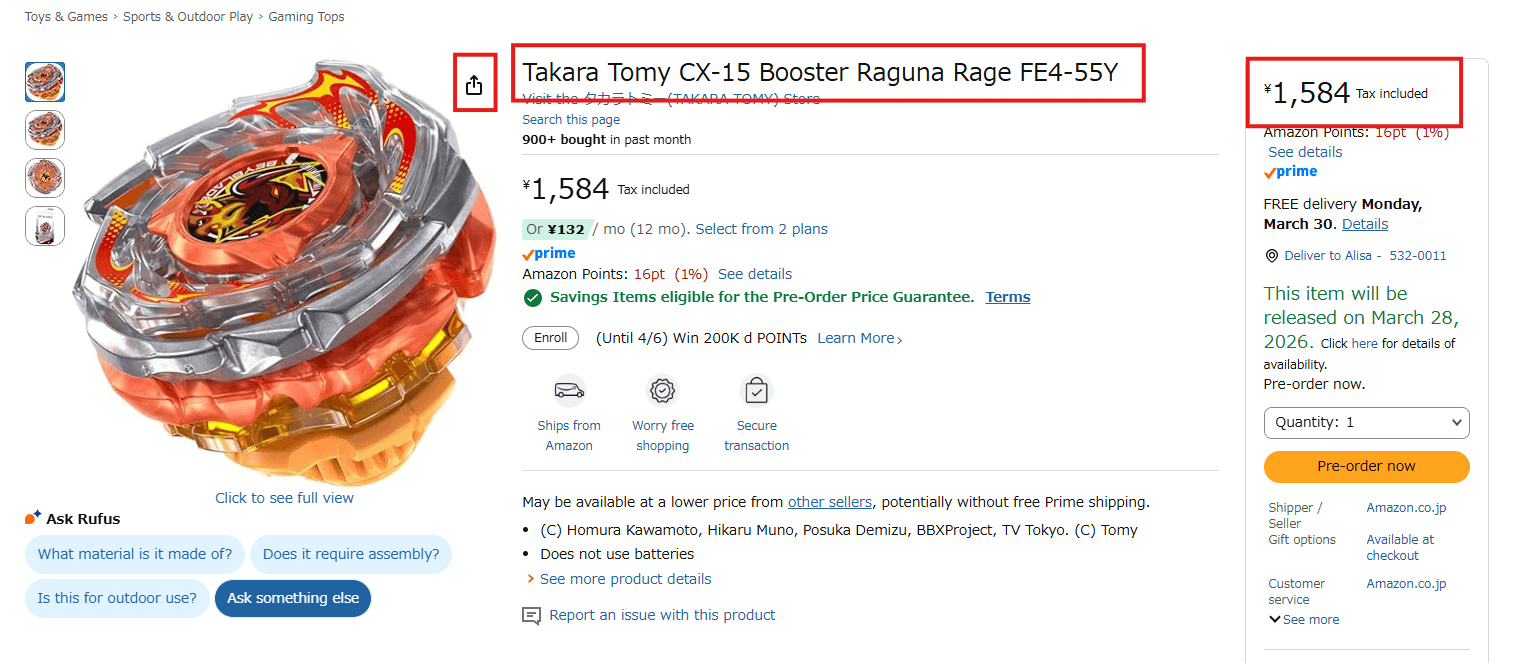The width and height of the screenshot is (1534, 663).
Task: Expand See more seller details
Action: coord(1304,620)
